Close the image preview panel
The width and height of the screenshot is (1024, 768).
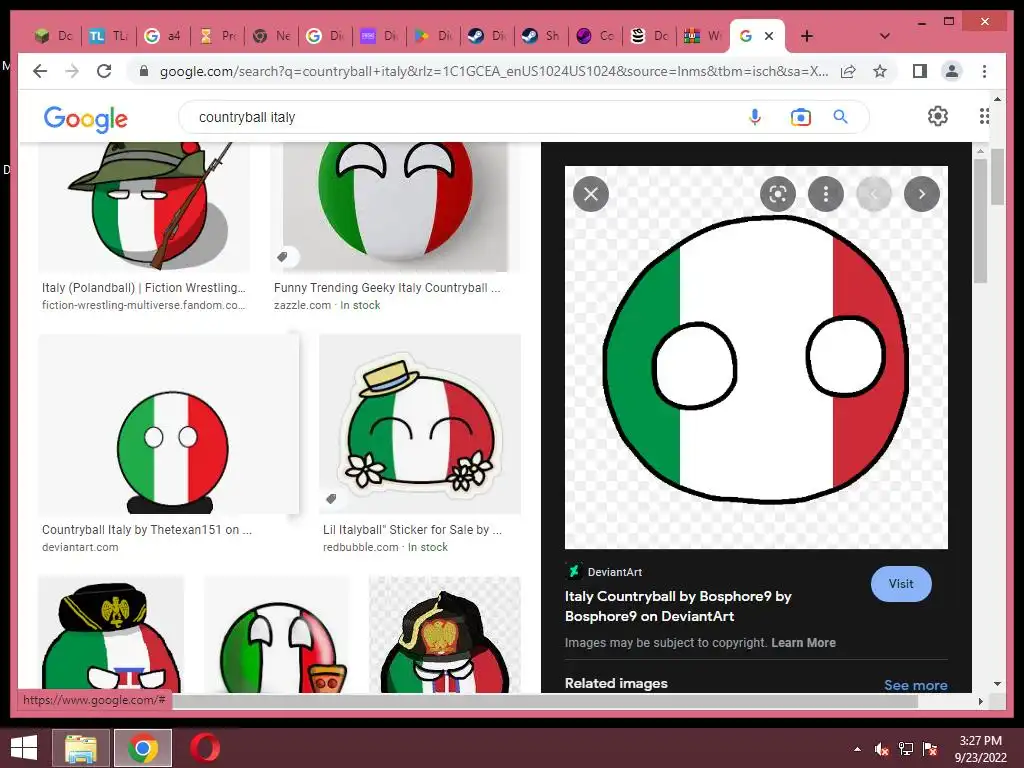click(x=591, y=194)
